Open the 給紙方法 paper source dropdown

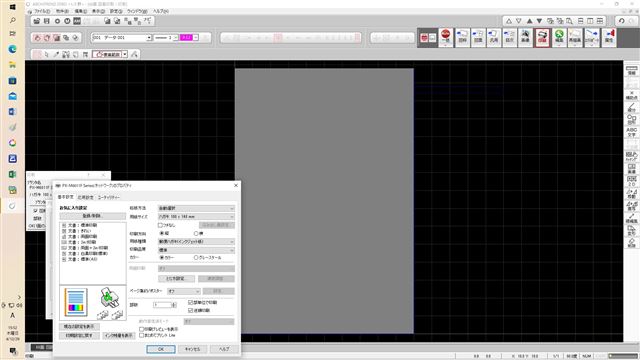point(196,208)
